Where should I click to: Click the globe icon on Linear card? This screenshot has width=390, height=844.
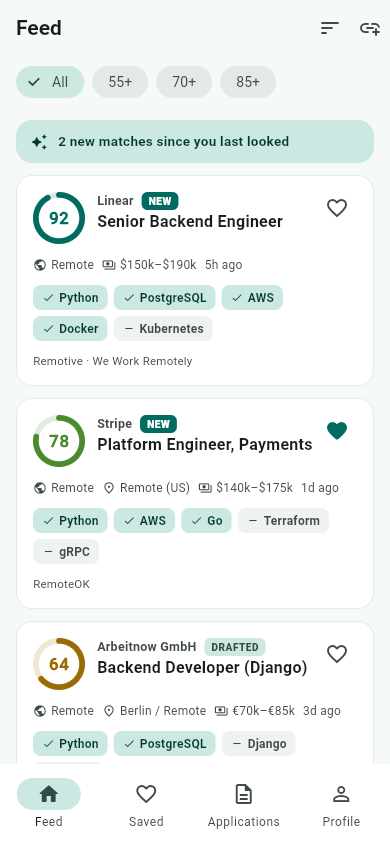[39, 265]
